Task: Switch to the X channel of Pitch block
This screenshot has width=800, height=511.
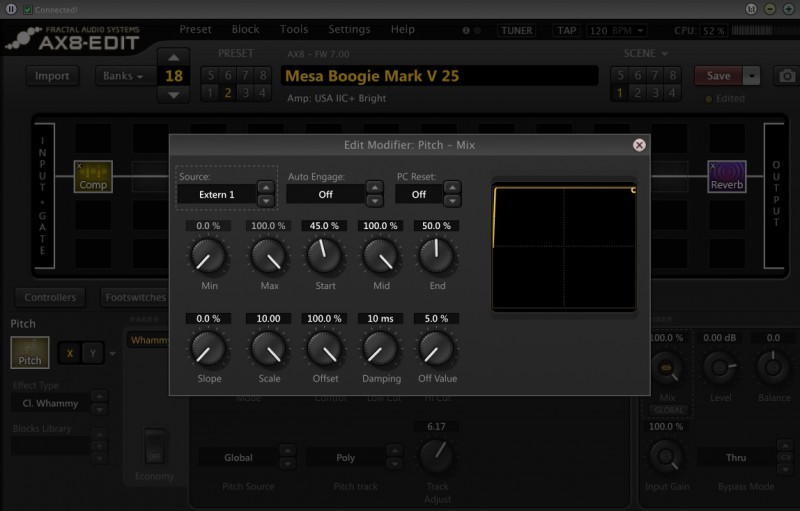Action: click(x=69, y=353)
